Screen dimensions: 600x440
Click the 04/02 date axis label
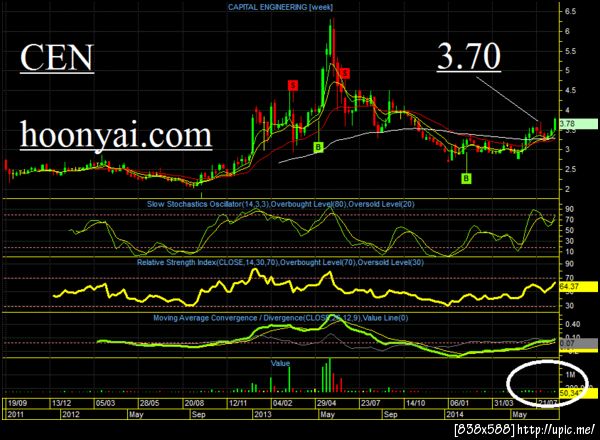282,403
